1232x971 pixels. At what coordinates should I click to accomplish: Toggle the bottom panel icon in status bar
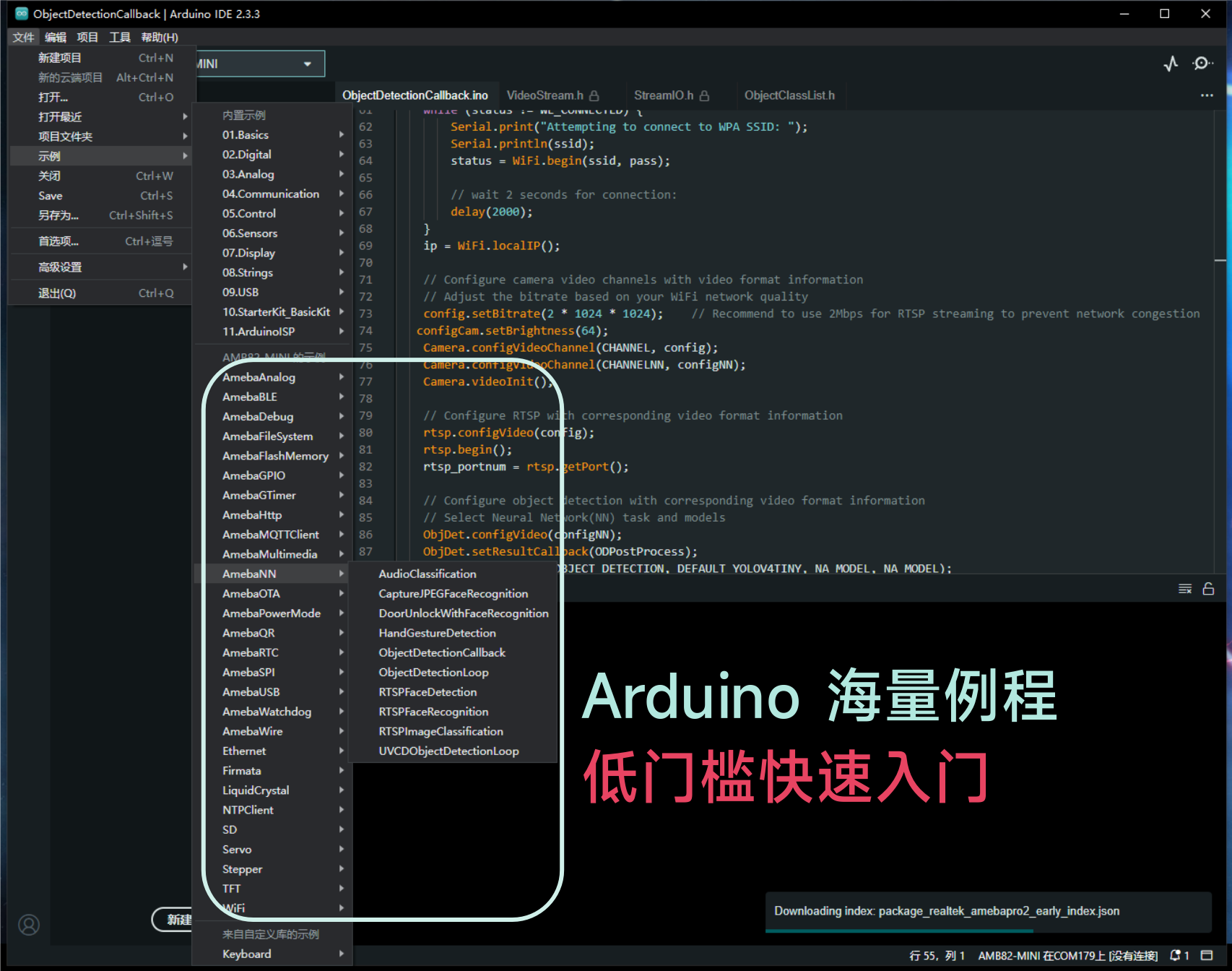(x=1207, y=955)
